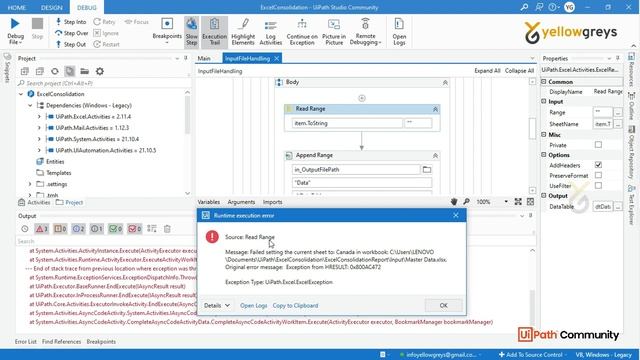Expand the .settings folder
This screenshot has width=640, height=360.
(30, 184)
